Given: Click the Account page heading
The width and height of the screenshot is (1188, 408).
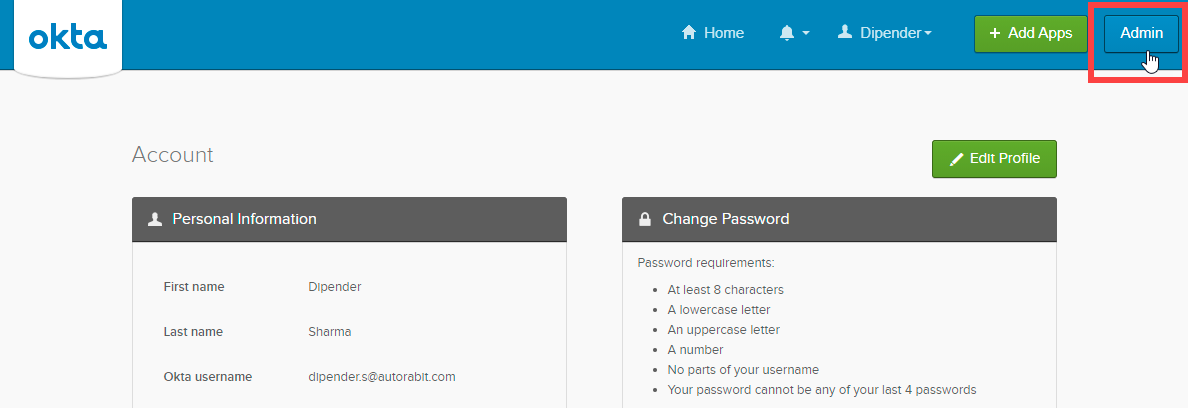Looking at the screenshot, I should pyautogui.click(x=172, y=155).
